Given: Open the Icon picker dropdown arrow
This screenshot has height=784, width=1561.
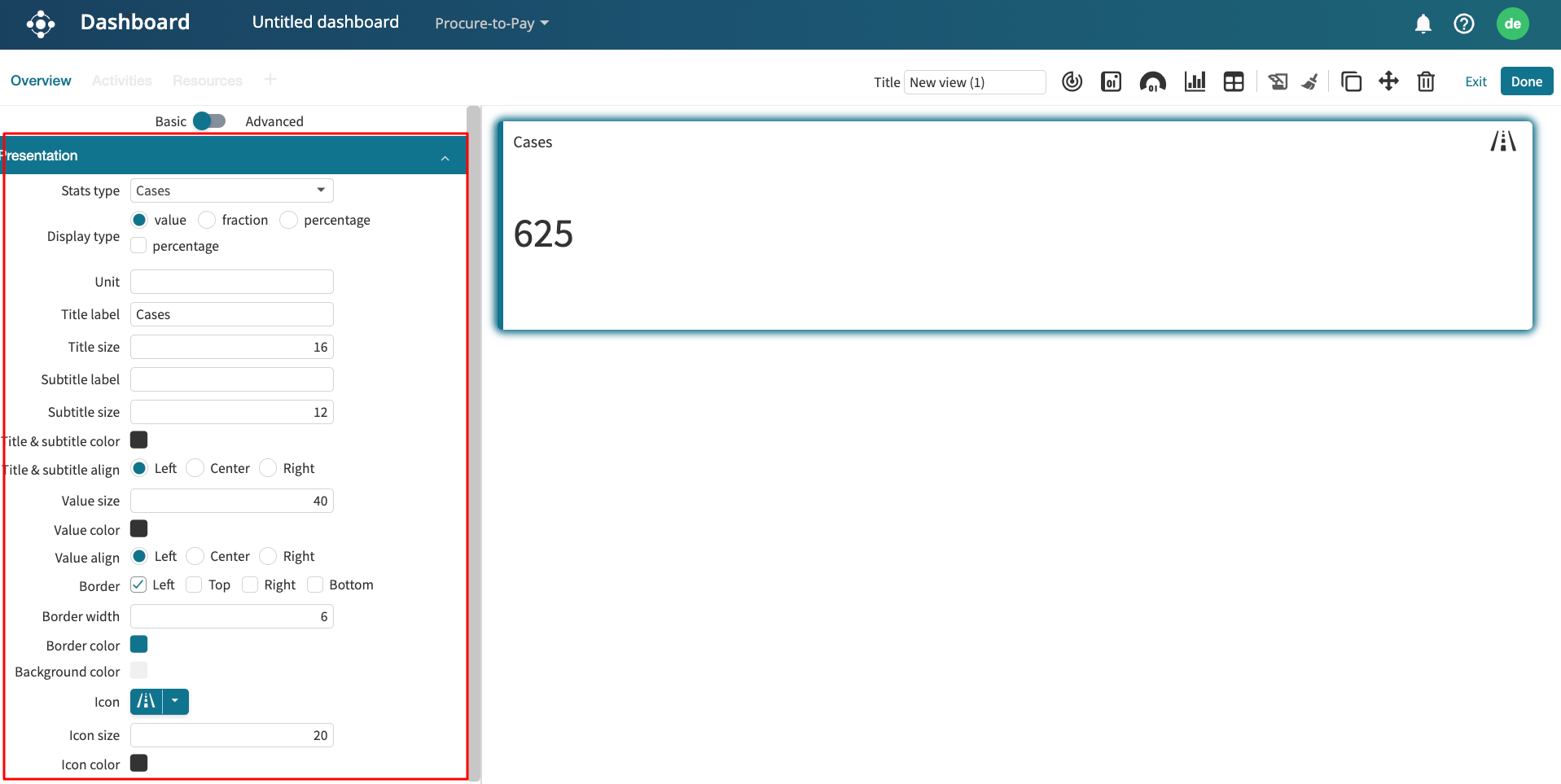Looking at the screenshot, I should tap(175, 701).
